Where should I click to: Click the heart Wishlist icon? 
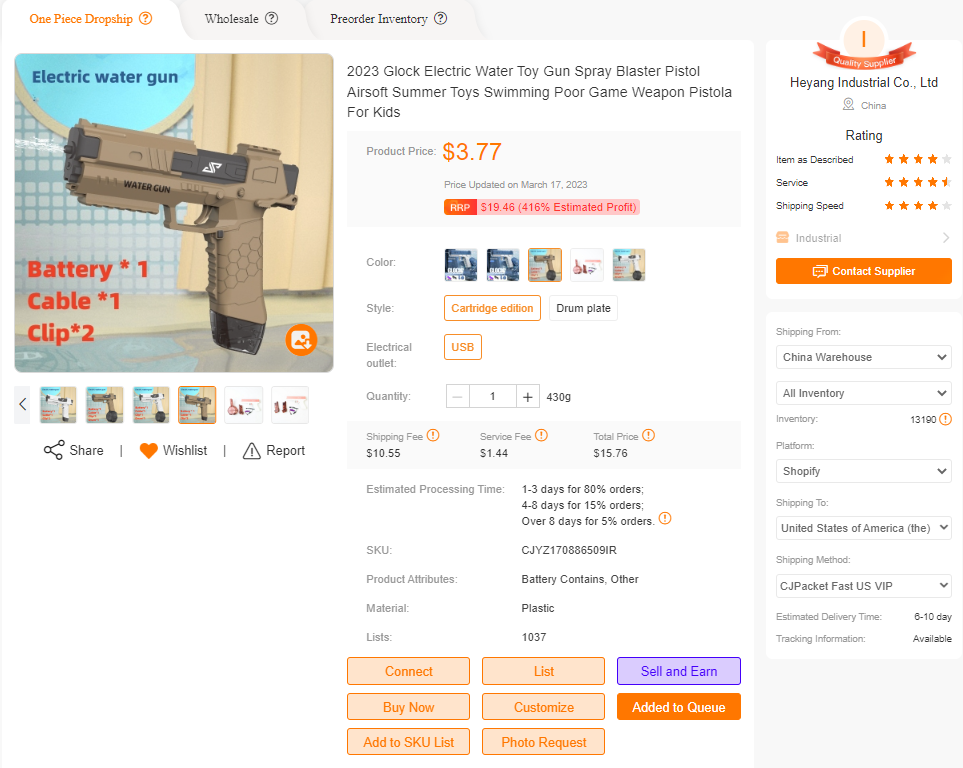pyautogui.click(x=149, y=451)
